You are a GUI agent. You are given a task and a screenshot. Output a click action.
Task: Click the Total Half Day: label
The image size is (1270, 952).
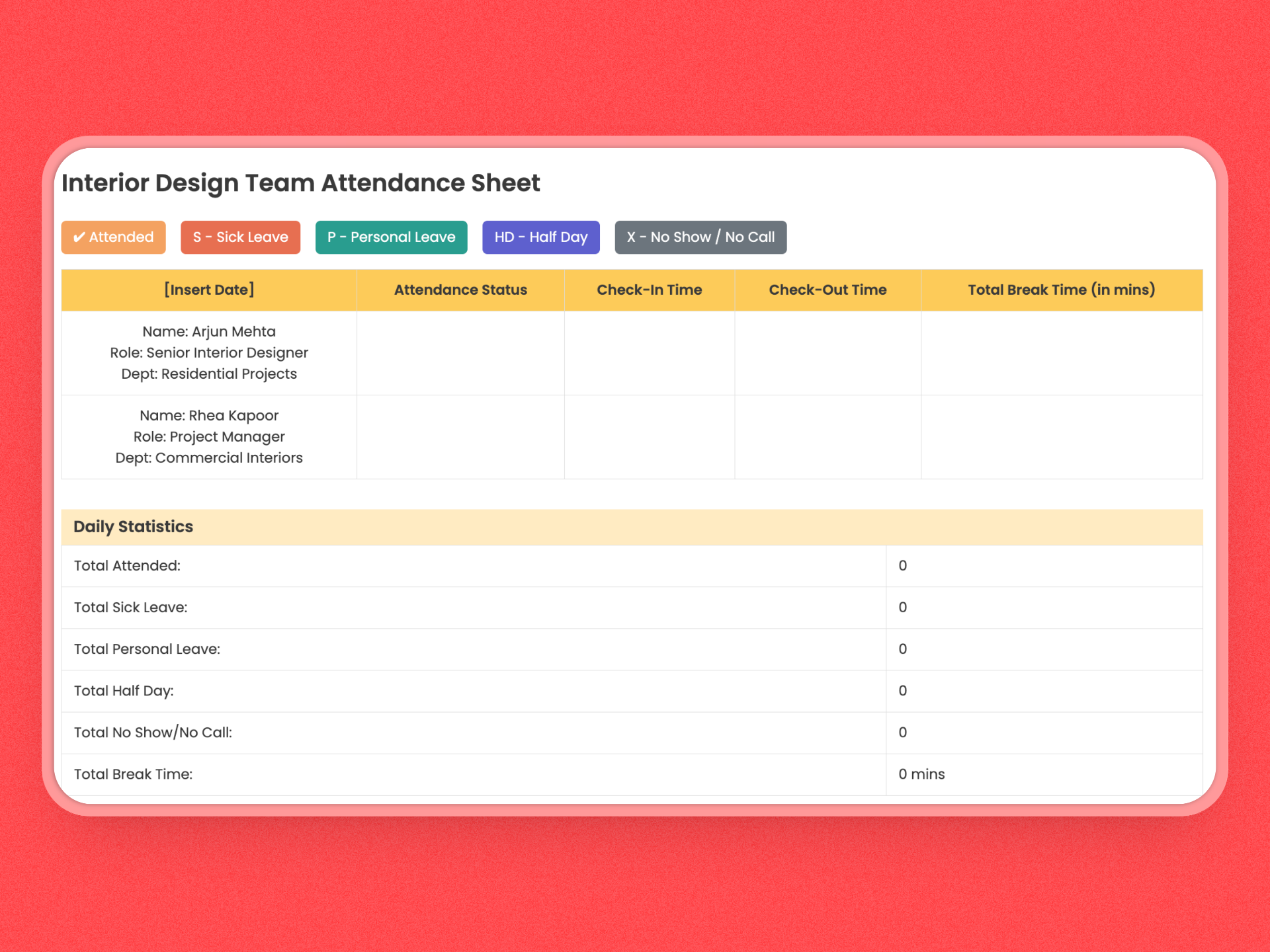(124, 691)
